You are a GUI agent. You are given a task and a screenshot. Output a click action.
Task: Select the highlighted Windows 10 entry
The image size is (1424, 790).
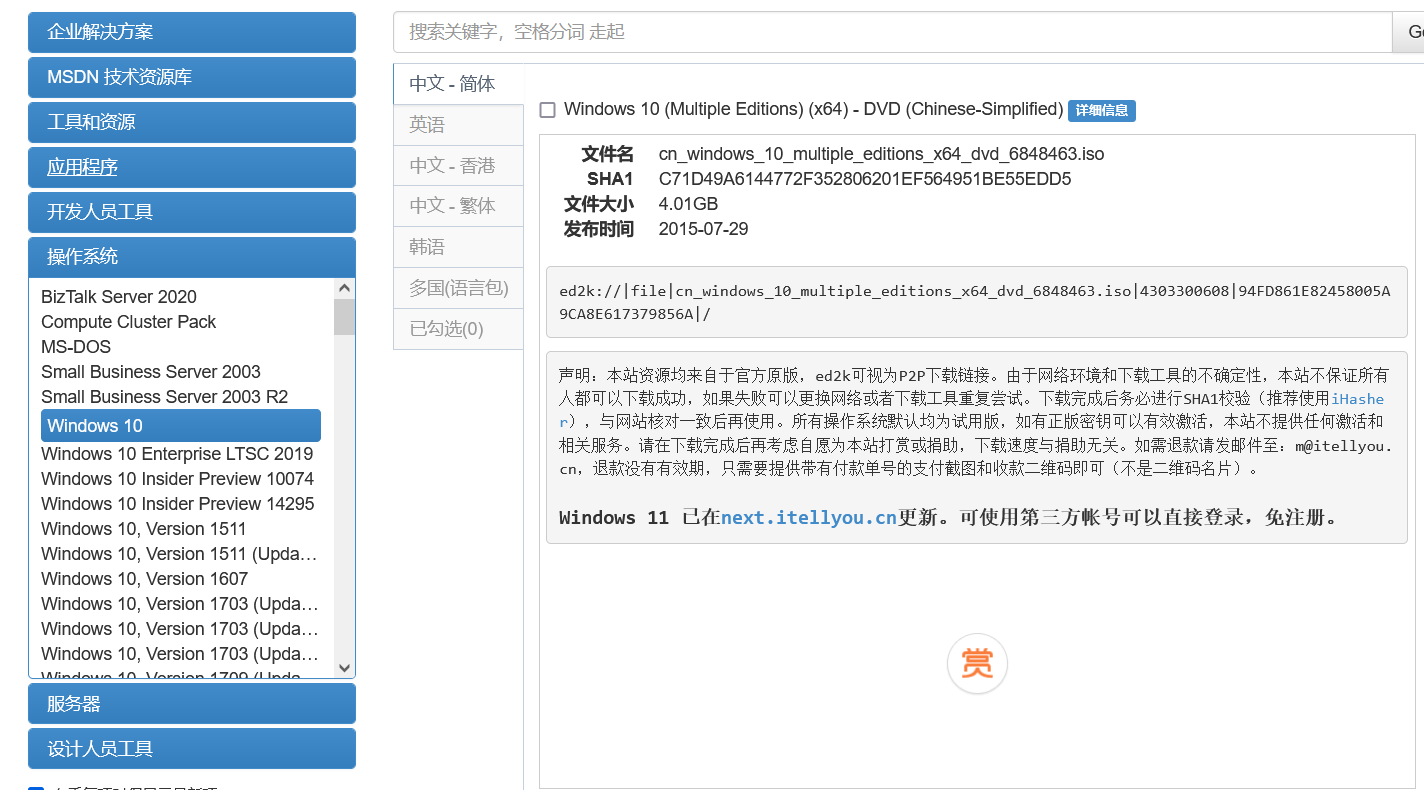click(181, 425)
